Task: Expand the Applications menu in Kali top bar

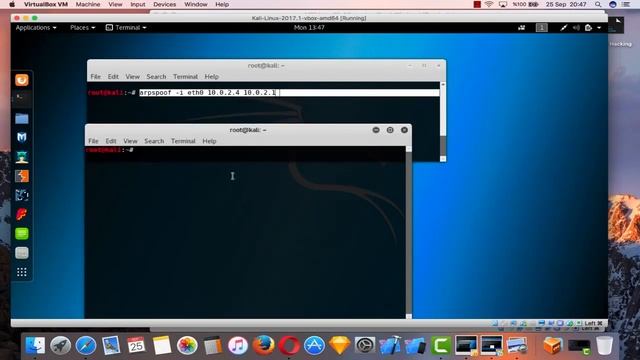Action: [36, 28]
